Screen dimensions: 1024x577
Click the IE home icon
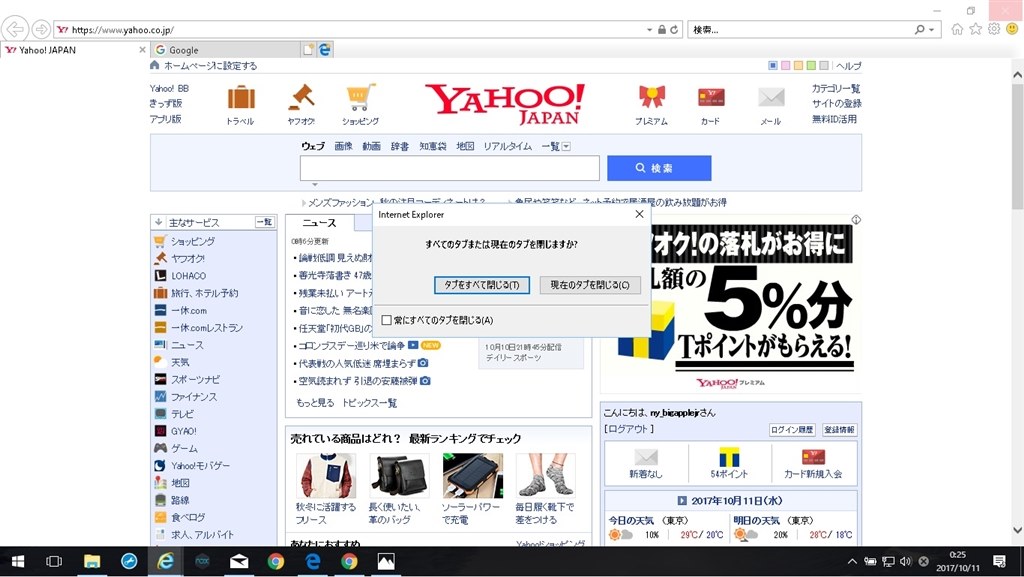(x=957, y=29)
